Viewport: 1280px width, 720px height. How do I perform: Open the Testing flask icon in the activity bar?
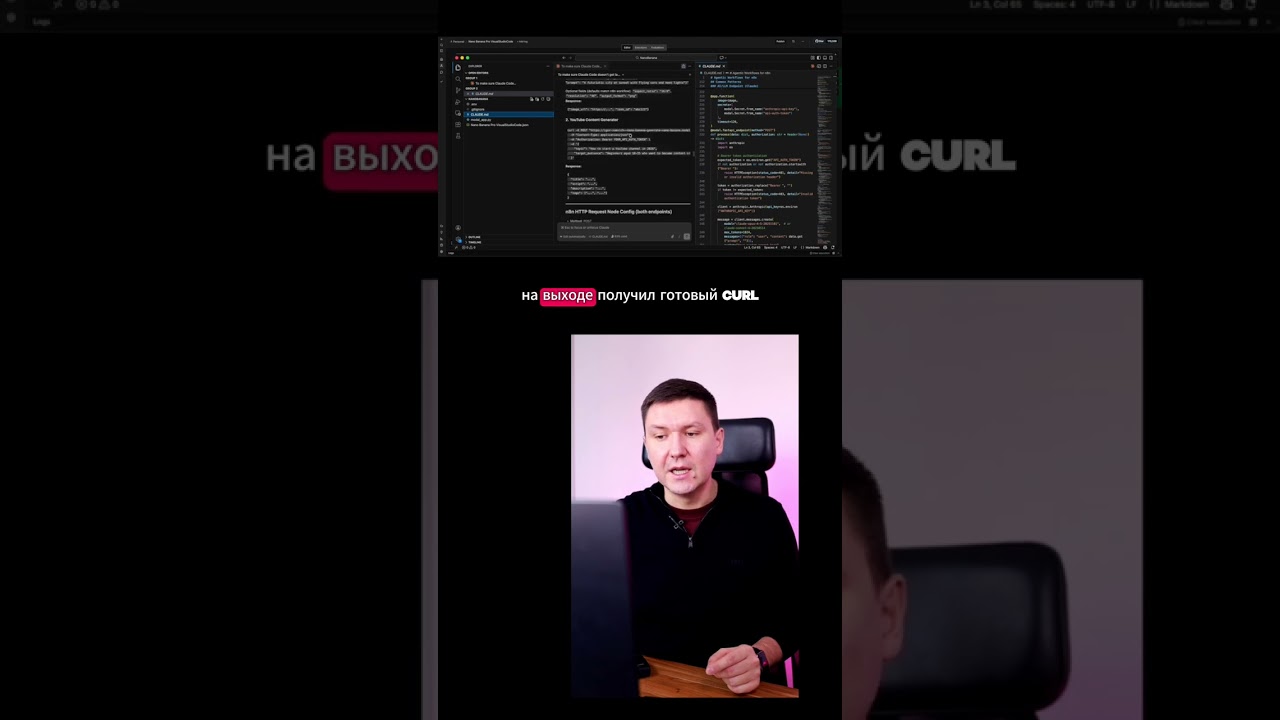[458, 135]
